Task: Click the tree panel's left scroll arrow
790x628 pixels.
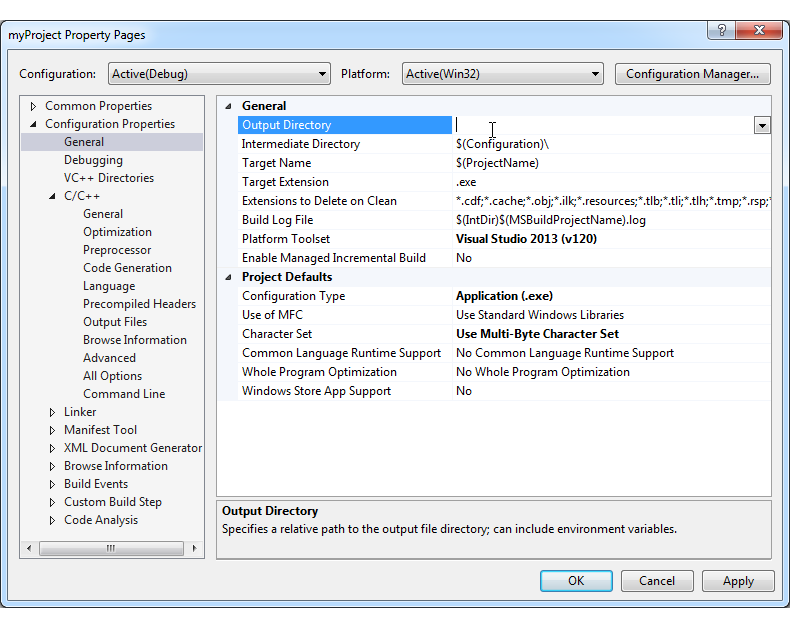Action: click(29, 548)
